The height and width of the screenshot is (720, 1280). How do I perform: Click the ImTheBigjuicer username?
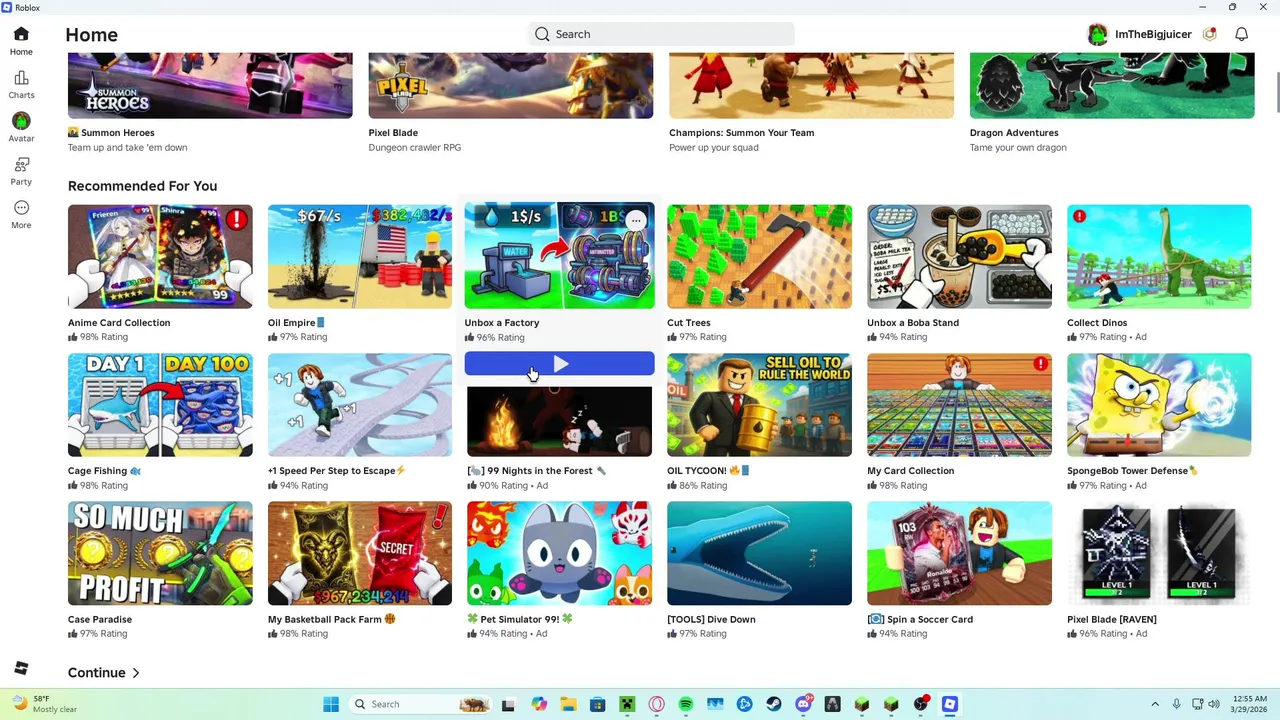(1153, 34)
